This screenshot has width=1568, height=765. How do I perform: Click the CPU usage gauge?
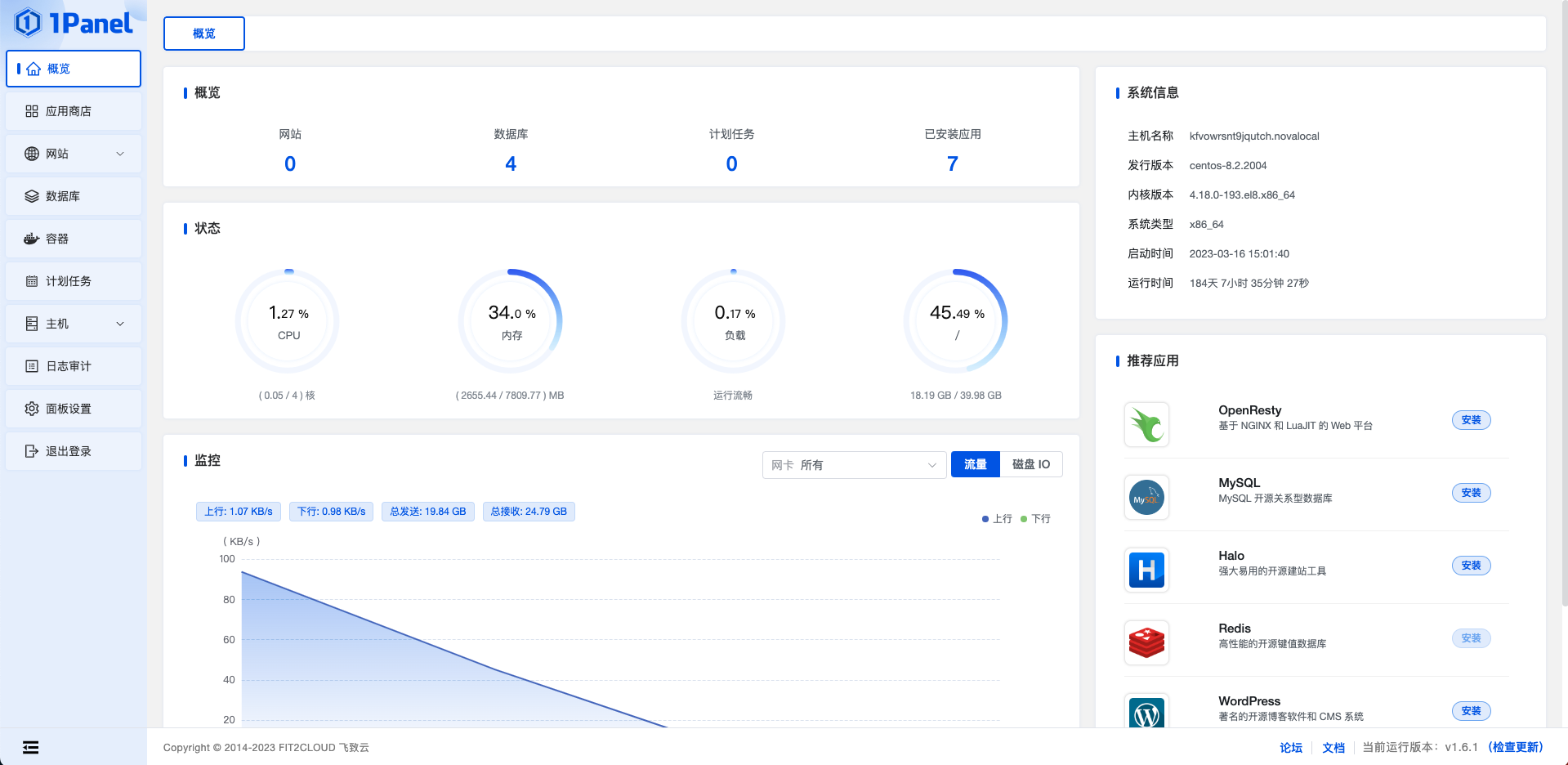(x=288, y=321)
